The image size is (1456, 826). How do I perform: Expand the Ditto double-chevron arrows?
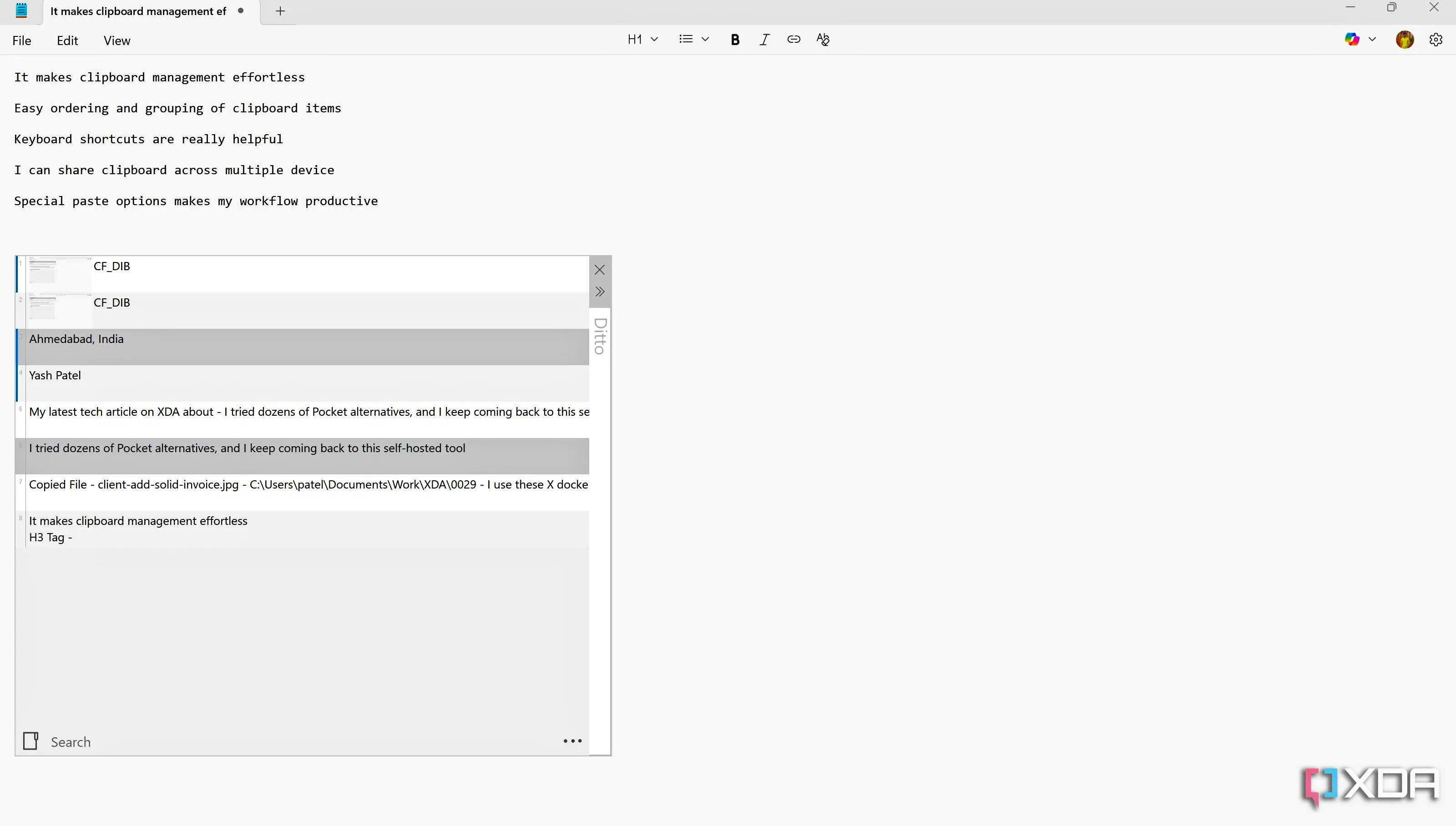click(x=599, y=292)
